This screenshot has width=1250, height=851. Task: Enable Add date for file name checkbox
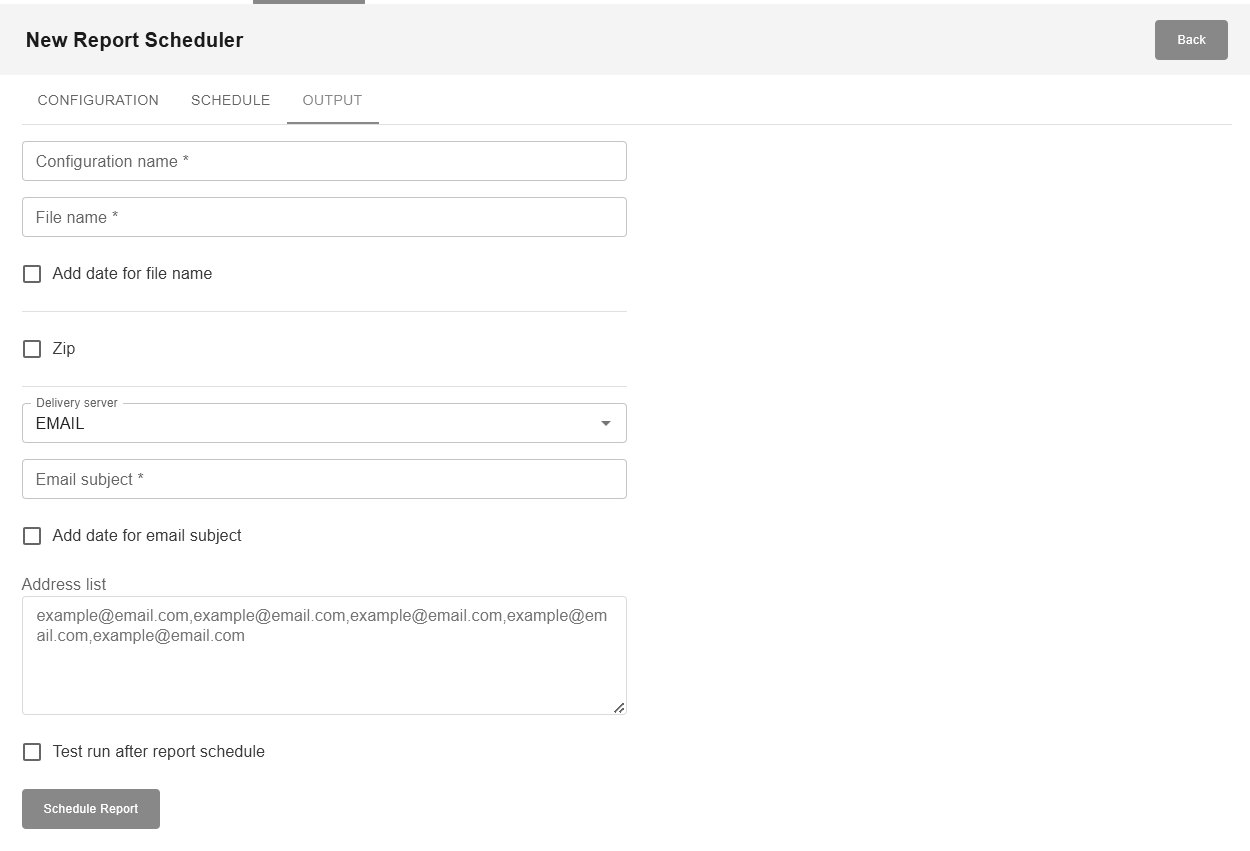coord(32,274)
